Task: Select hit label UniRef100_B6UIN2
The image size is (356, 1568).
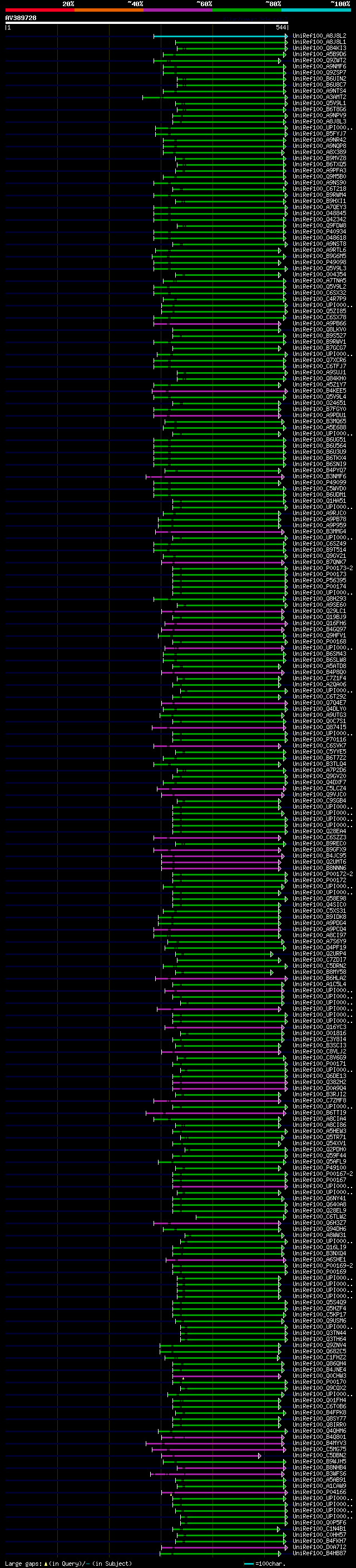Action: click(319, 78)
